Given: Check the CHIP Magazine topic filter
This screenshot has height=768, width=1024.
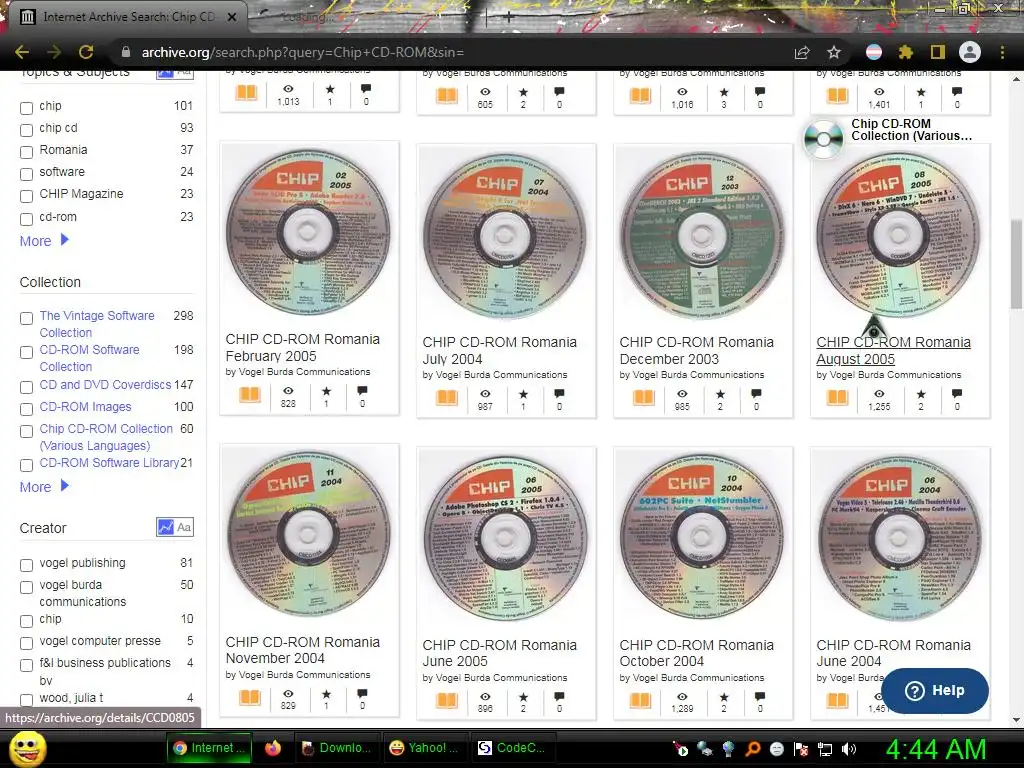Looking at the screenshot, I should [x=26, y=196].
